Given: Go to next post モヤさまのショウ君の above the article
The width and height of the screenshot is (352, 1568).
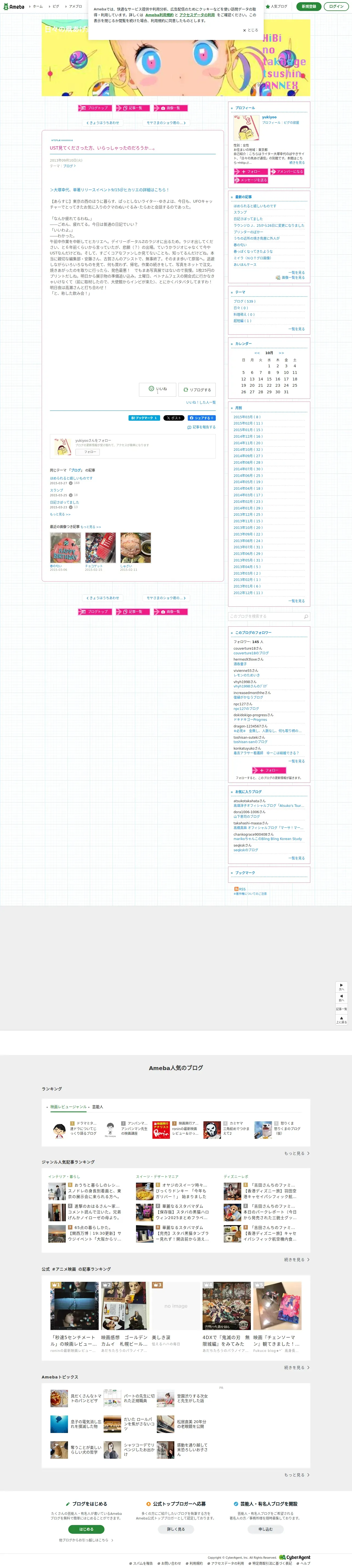Looking at the screenshot, I should 166,122.
